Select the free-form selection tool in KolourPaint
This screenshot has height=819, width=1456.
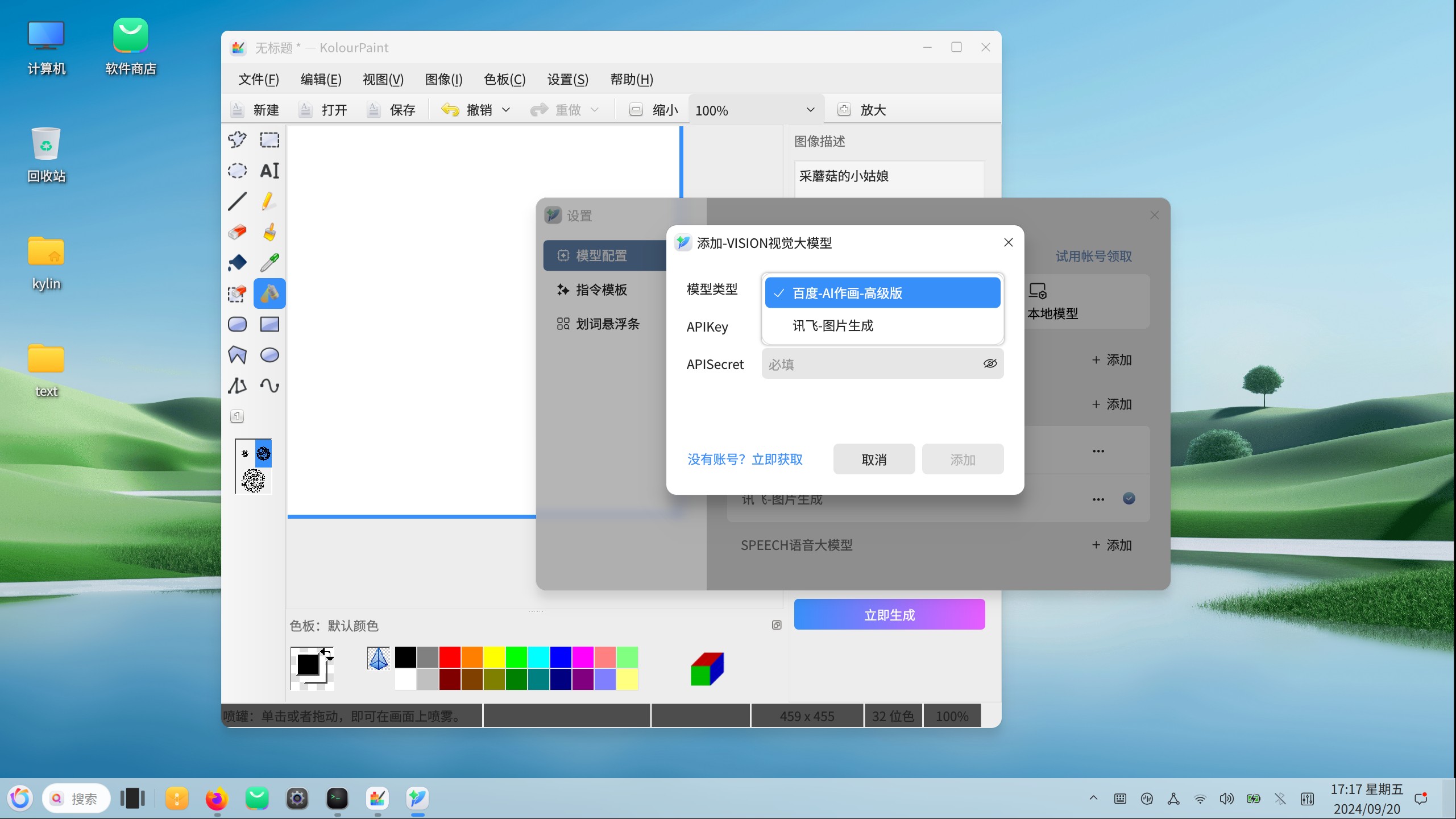(x=237, y=140)
